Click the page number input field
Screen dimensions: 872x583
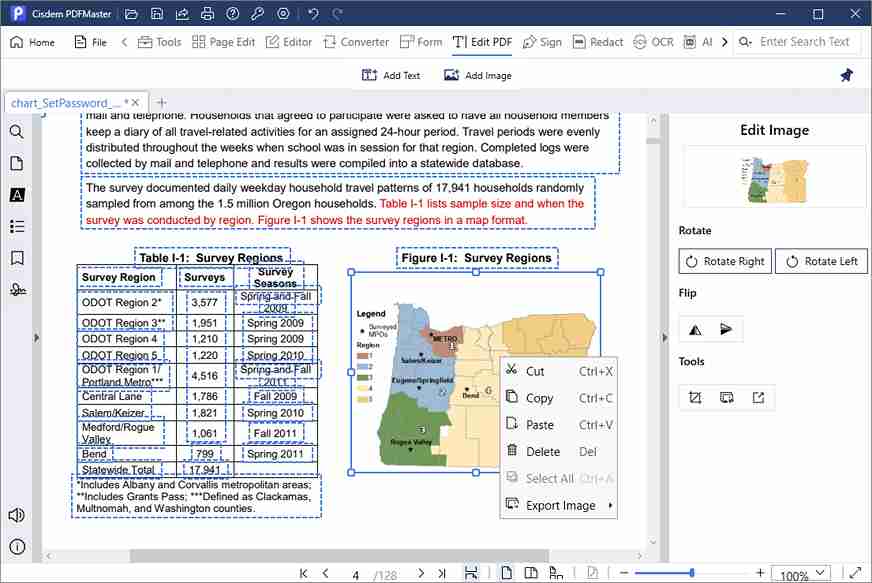click(355, 575)
